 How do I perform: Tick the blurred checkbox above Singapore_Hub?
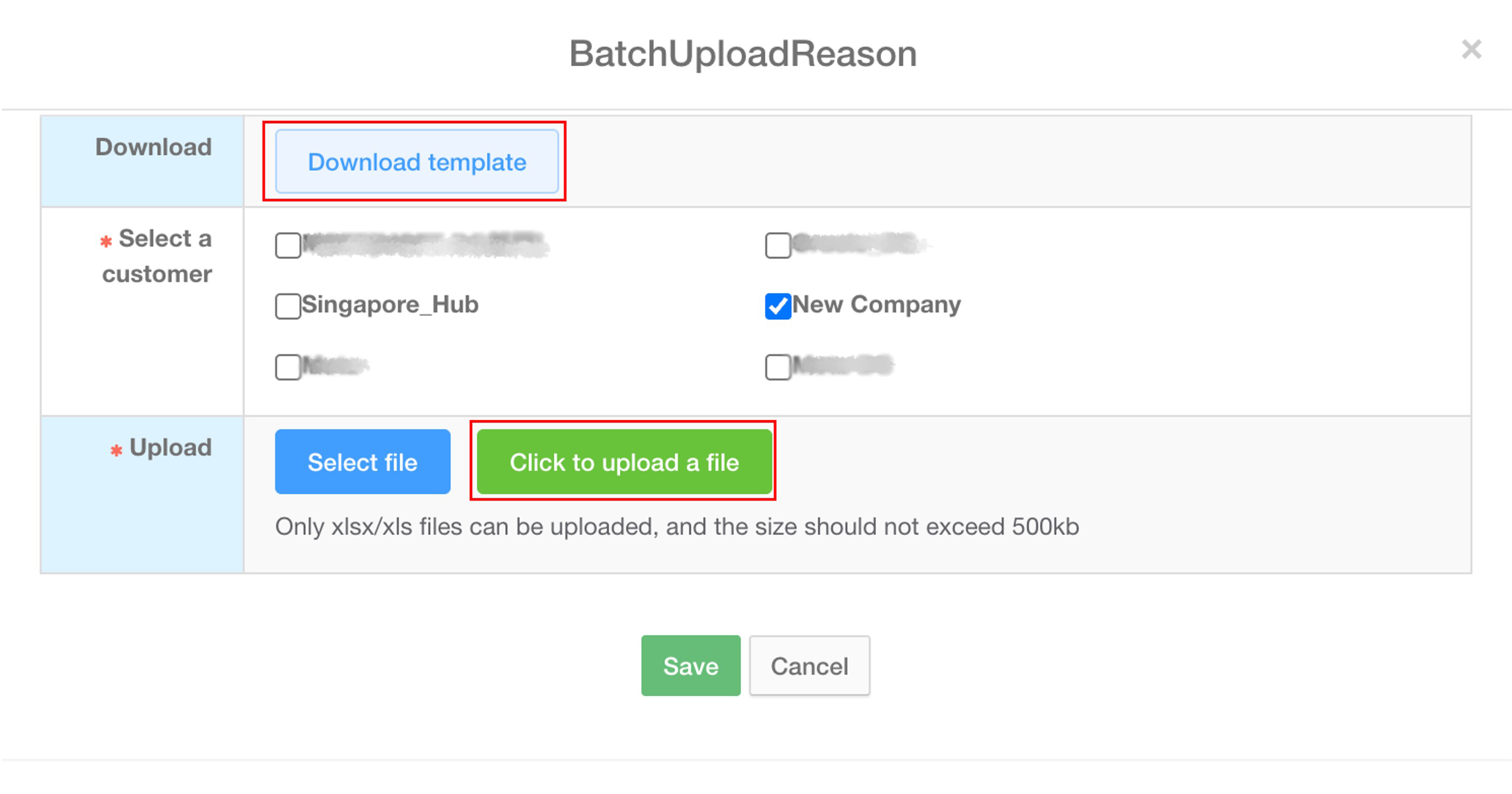287,245
